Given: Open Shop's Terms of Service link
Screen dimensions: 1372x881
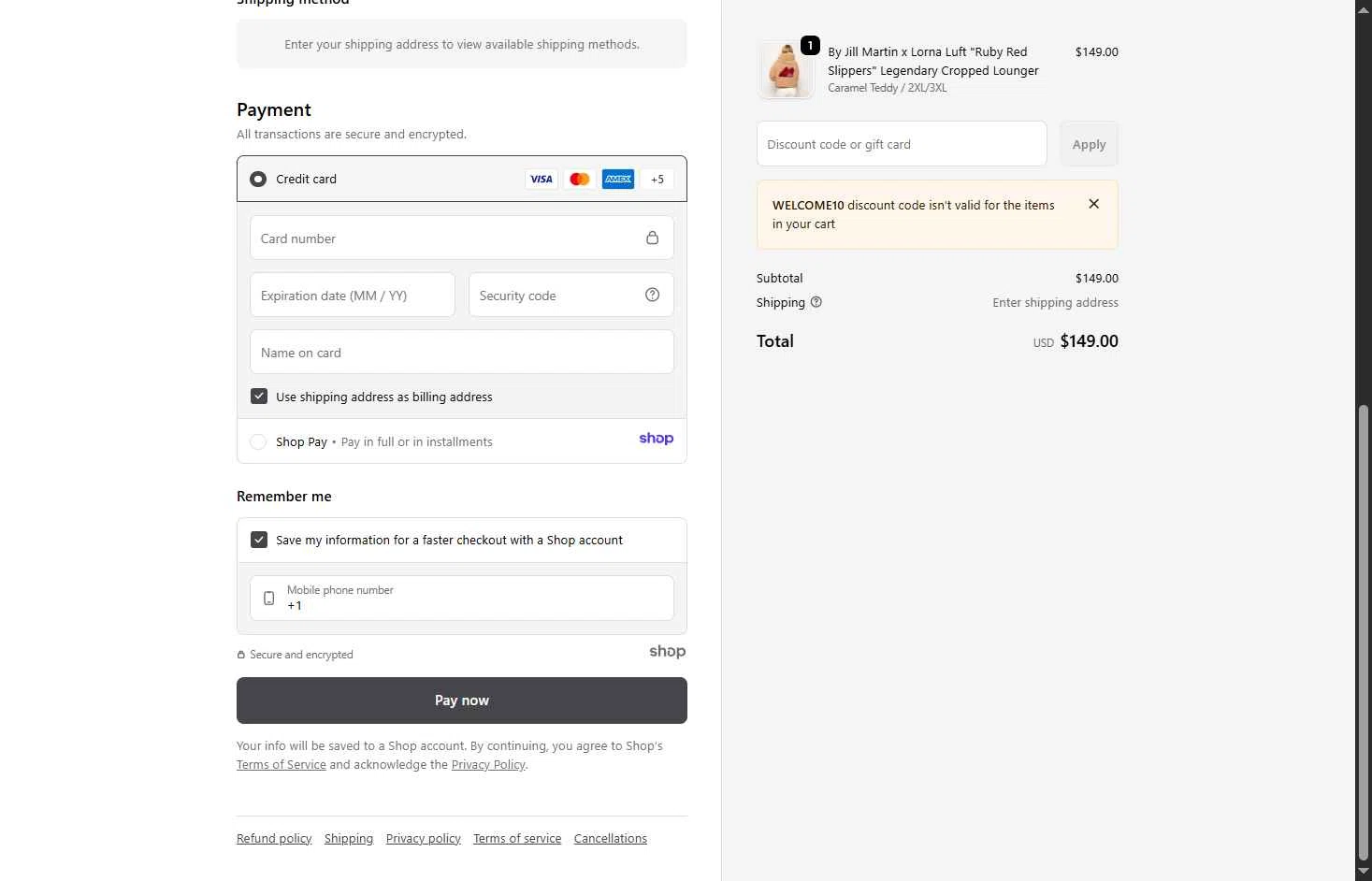Looking at the screenshot, I should click(x=282, y=764).
